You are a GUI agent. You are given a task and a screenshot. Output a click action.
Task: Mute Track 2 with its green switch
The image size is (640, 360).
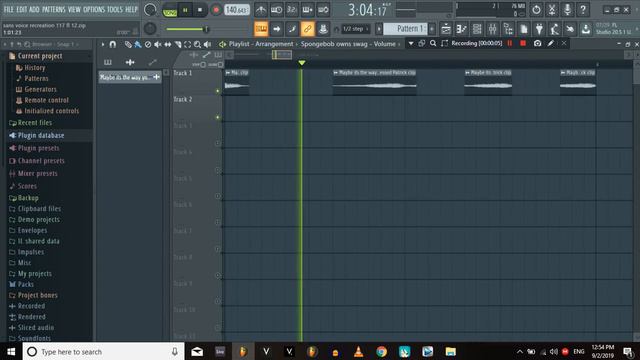tap(218, 118)
